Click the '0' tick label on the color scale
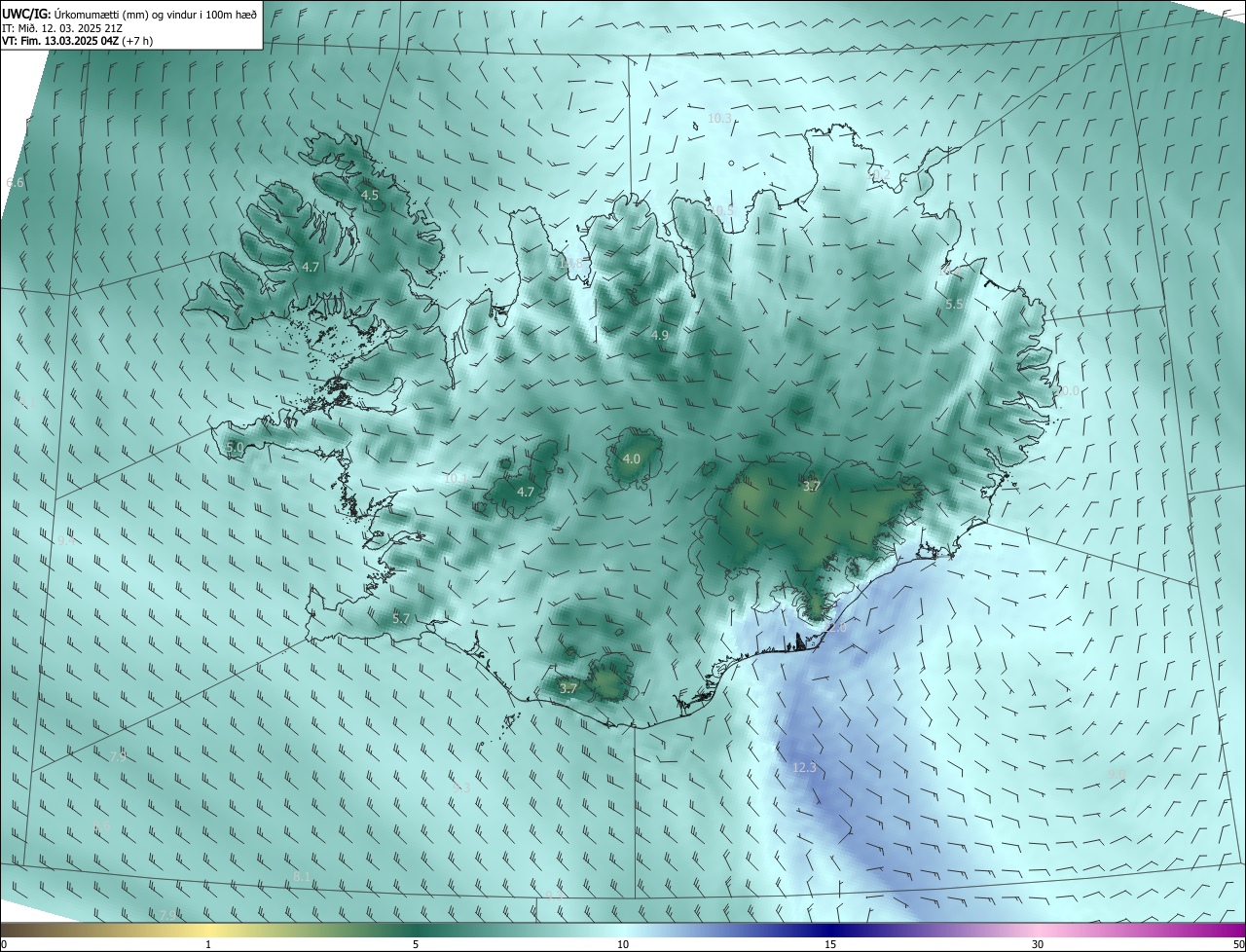The height and width of the screenshot is (952, 1246). coord(4,944)
